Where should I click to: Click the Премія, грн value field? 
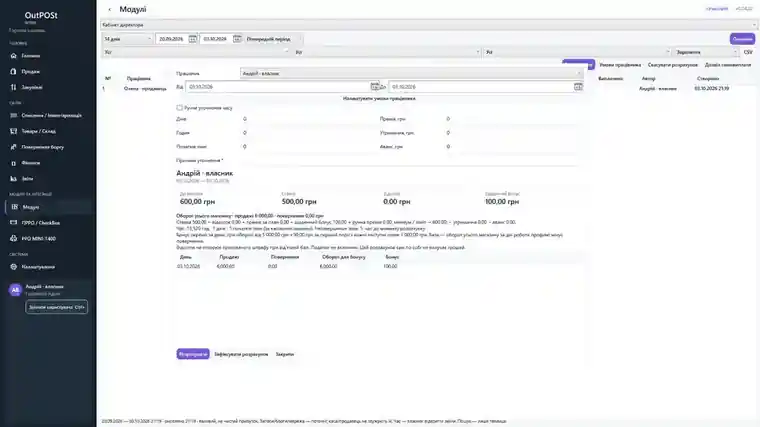click(x=513, y=119)
